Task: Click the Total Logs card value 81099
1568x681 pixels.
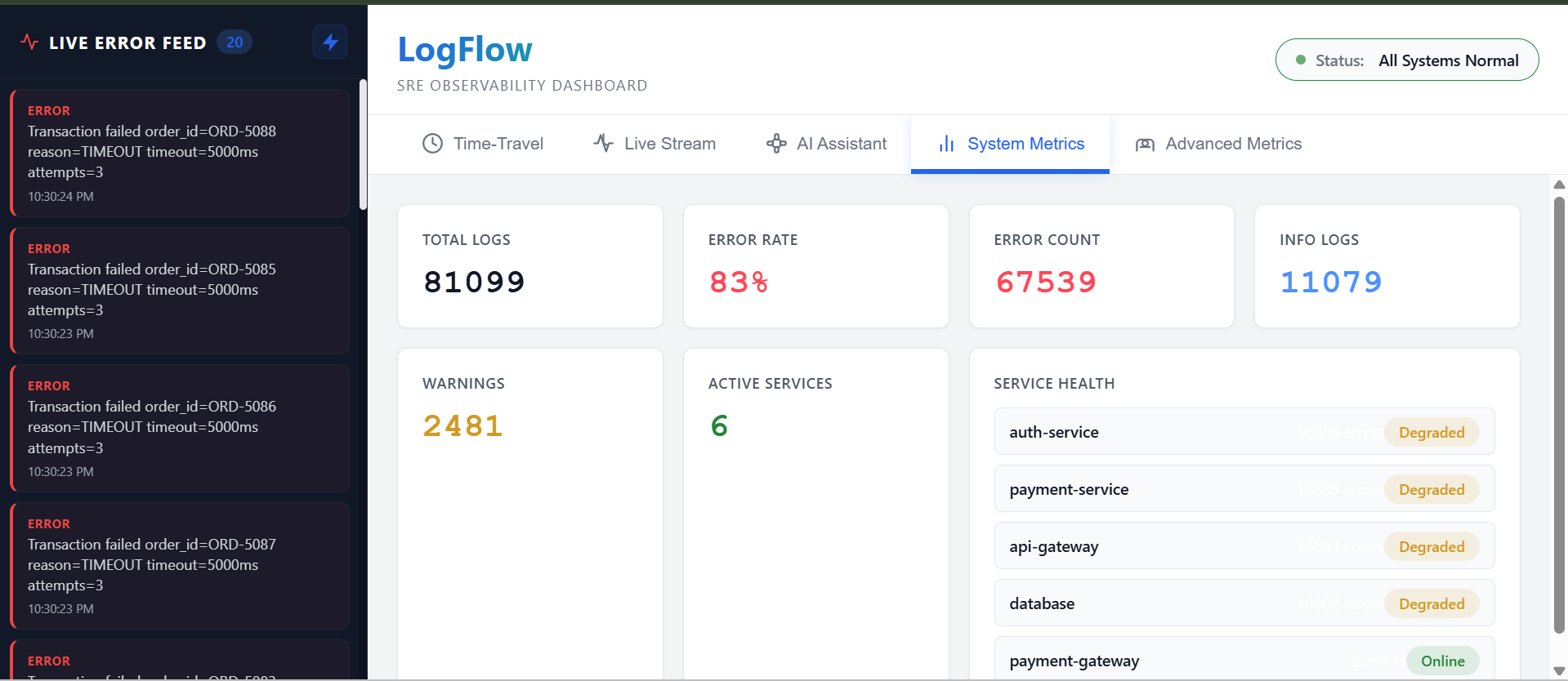Action: pos(474,282)
